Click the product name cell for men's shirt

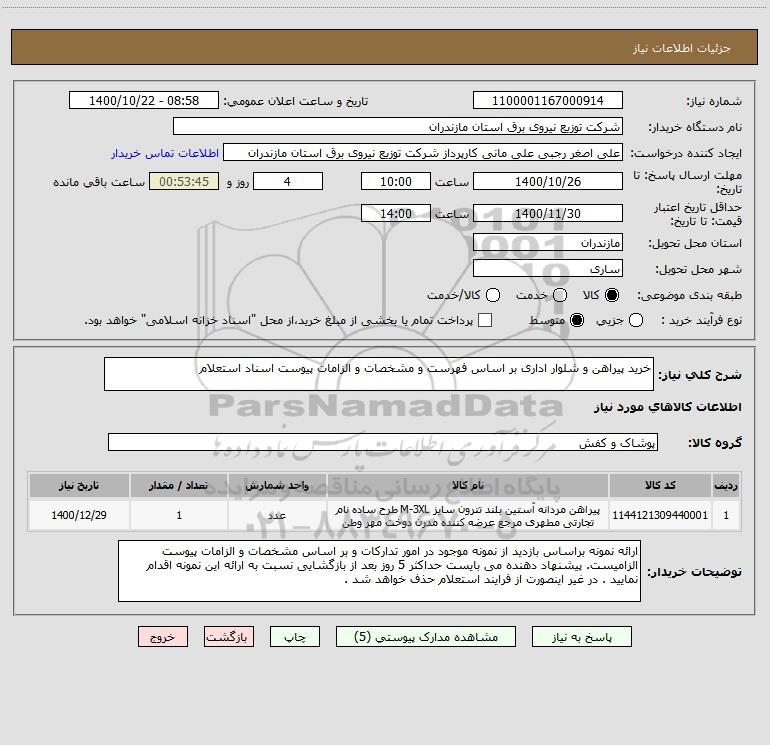468,515
